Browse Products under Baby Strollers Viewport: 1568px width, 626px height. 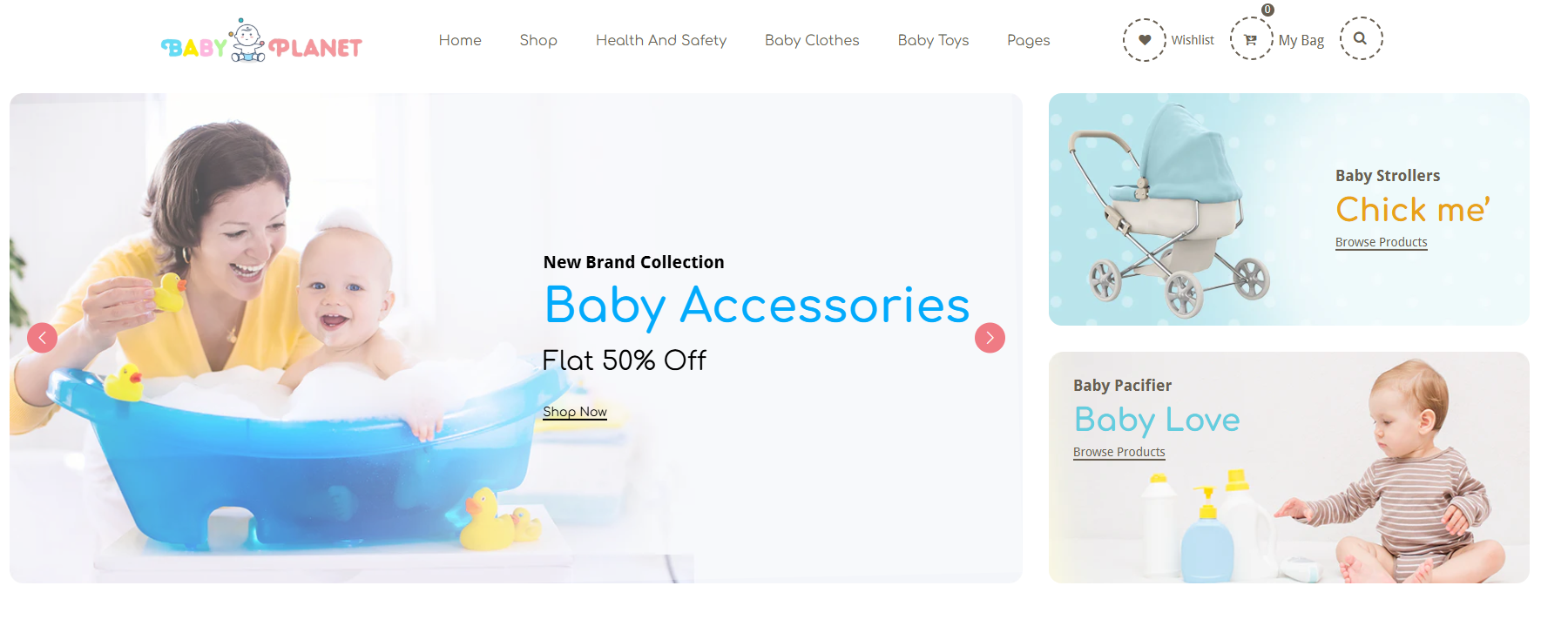(x=1381, y=242)
